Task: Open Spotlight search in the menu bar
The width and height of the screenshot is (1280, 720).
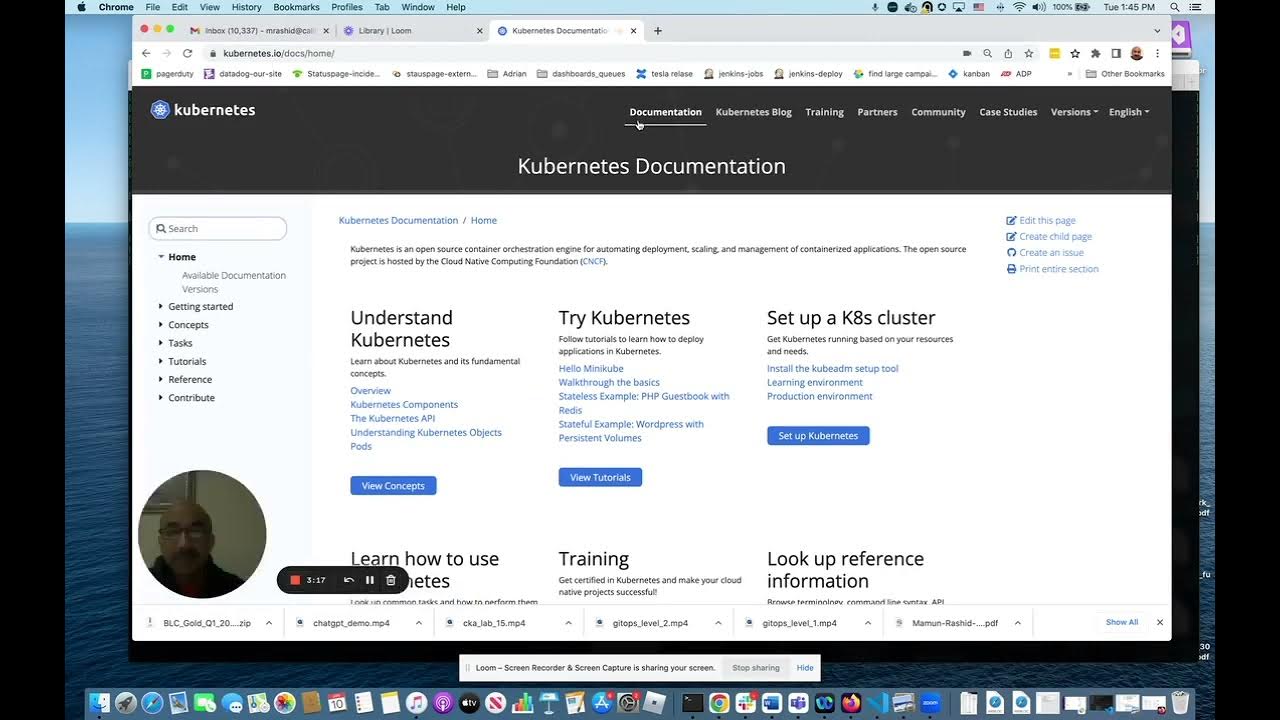Action: click(x=1174, y=7)
